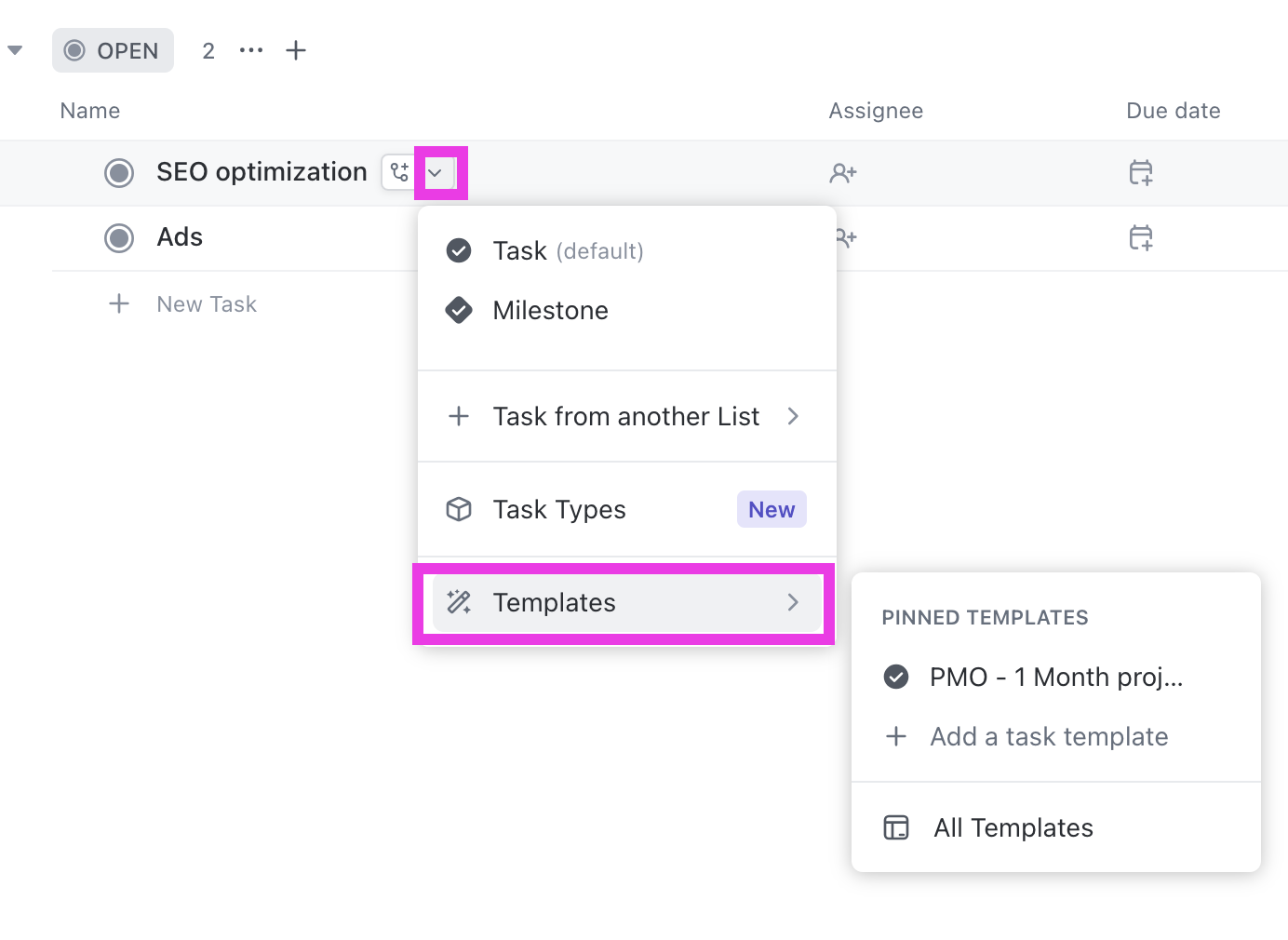Viewport: 1288px width, 940px height.
Task: Click the plus icon next to the OPEN group
Action: click(295, 50)
